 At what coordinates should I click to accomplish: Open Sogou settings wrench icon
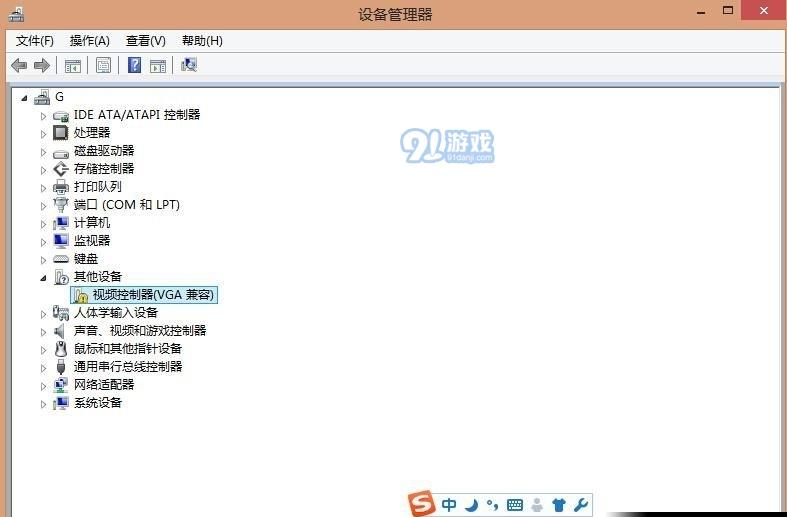[581, 504]
